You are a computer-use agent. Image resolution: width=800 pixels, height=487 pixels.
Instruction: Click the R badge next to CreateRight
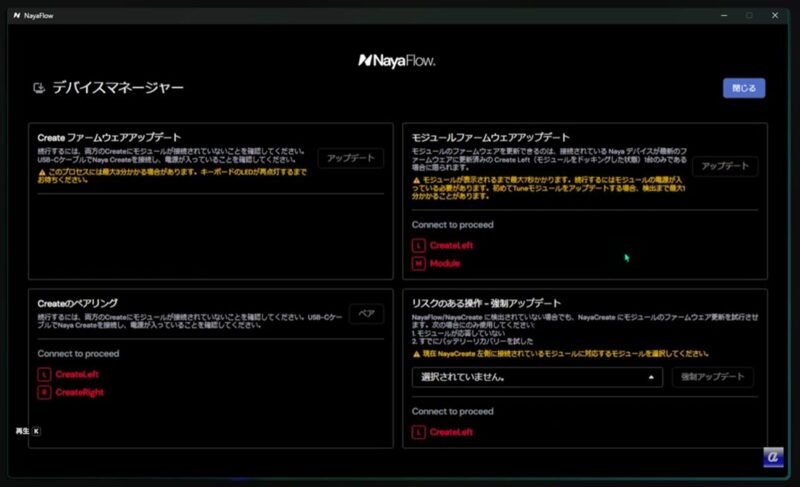tap(44, 392)
